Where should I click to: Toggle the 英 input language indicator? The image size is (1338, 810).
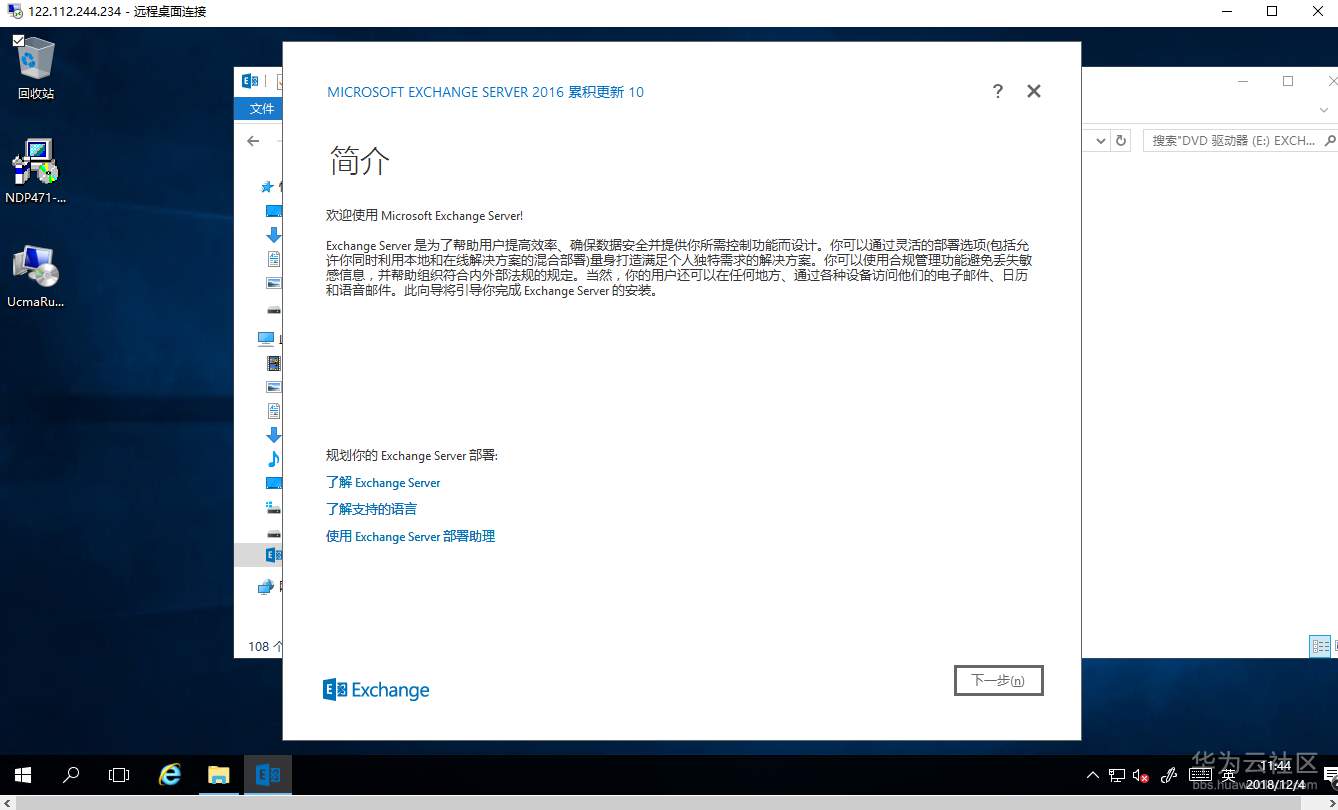1227,774
